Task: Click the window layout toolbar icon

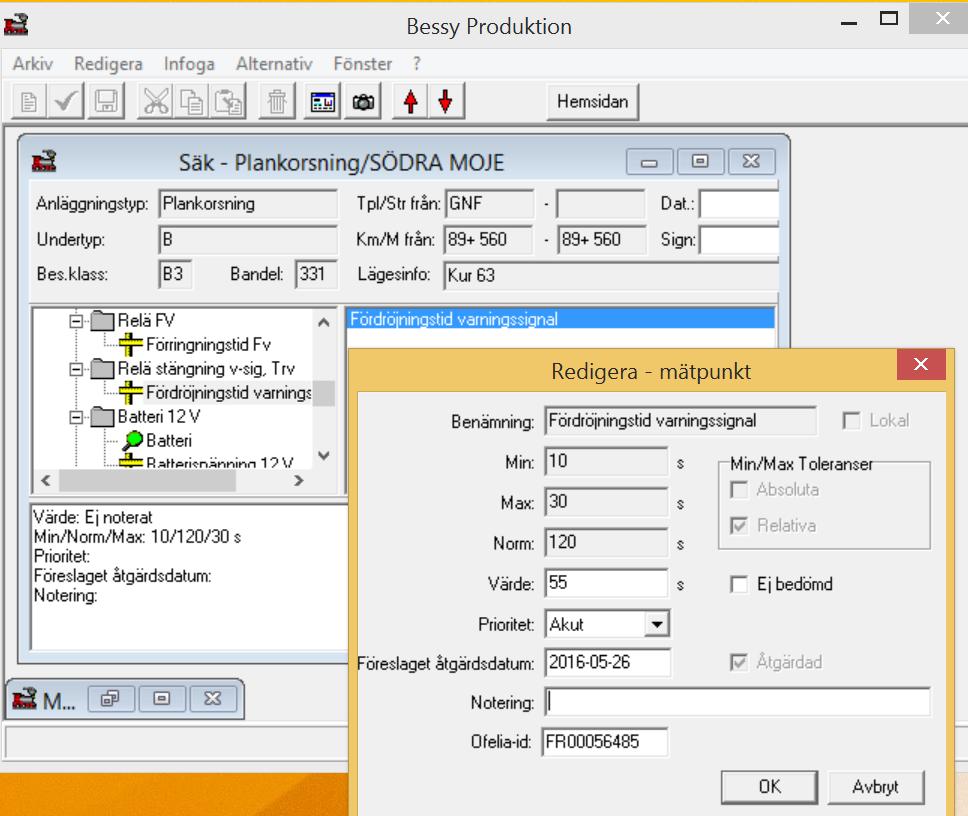Action: [x=322, y=102]
